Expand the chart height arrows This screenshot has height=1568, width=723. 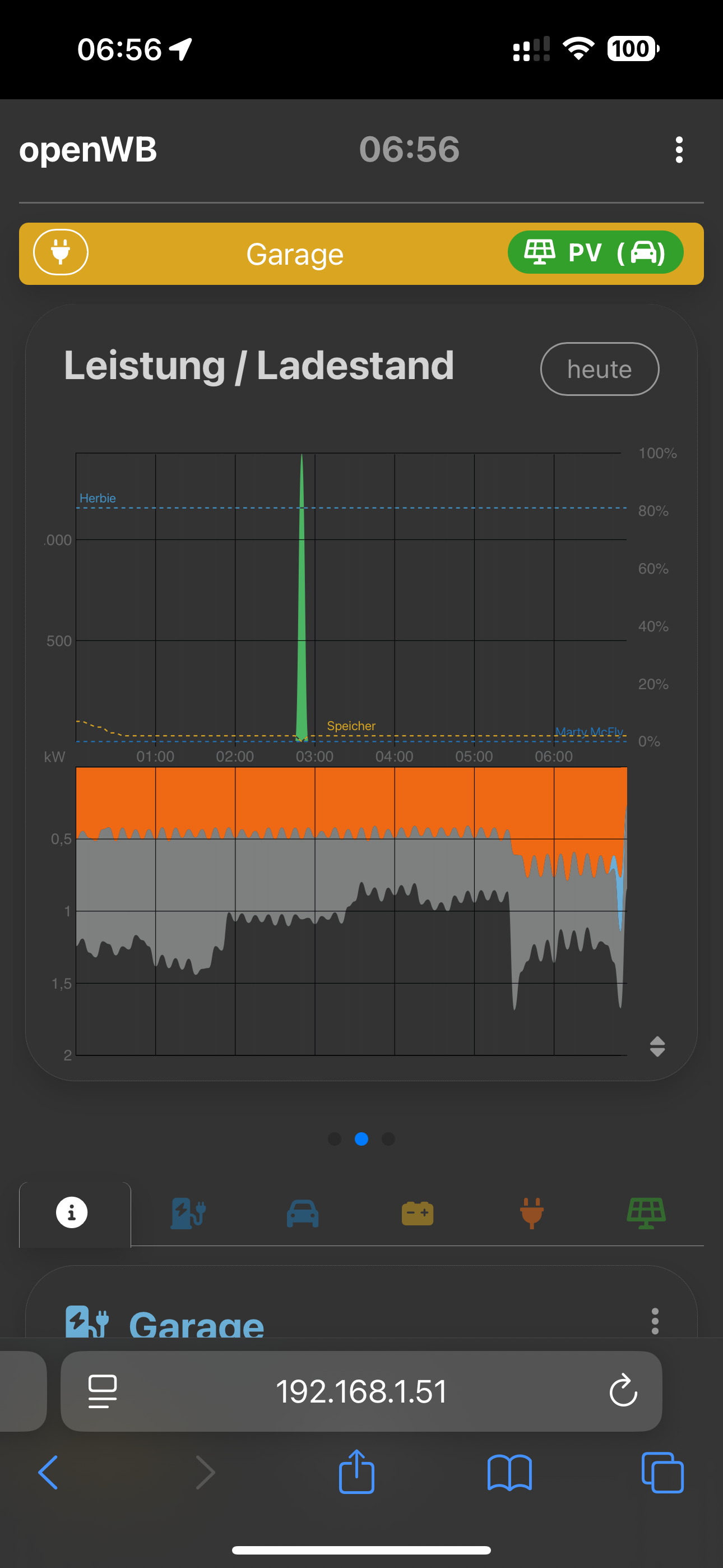[657, 1046]
